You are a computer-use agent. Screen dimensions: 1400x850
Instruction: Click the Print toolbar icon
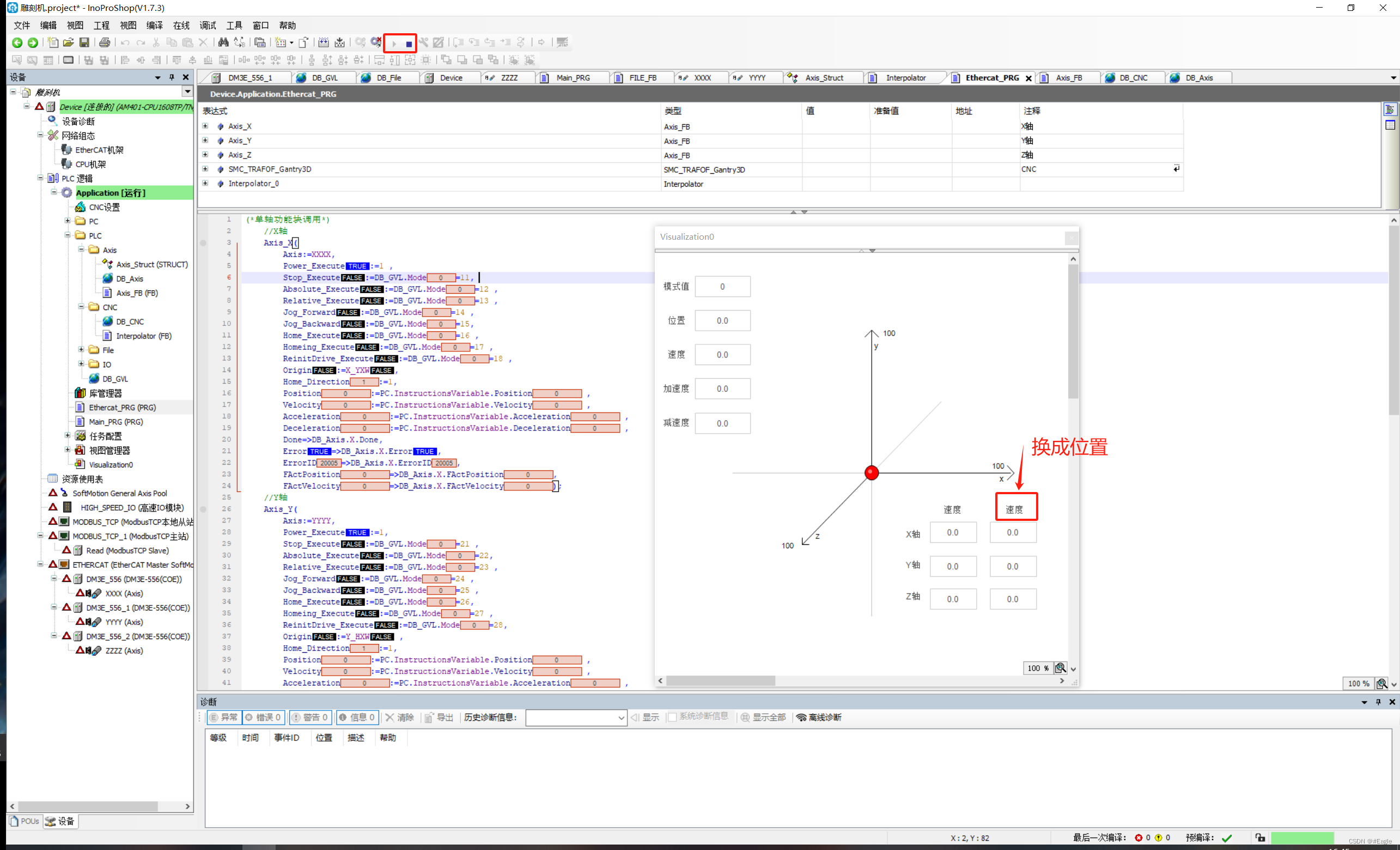click(105, 42)
